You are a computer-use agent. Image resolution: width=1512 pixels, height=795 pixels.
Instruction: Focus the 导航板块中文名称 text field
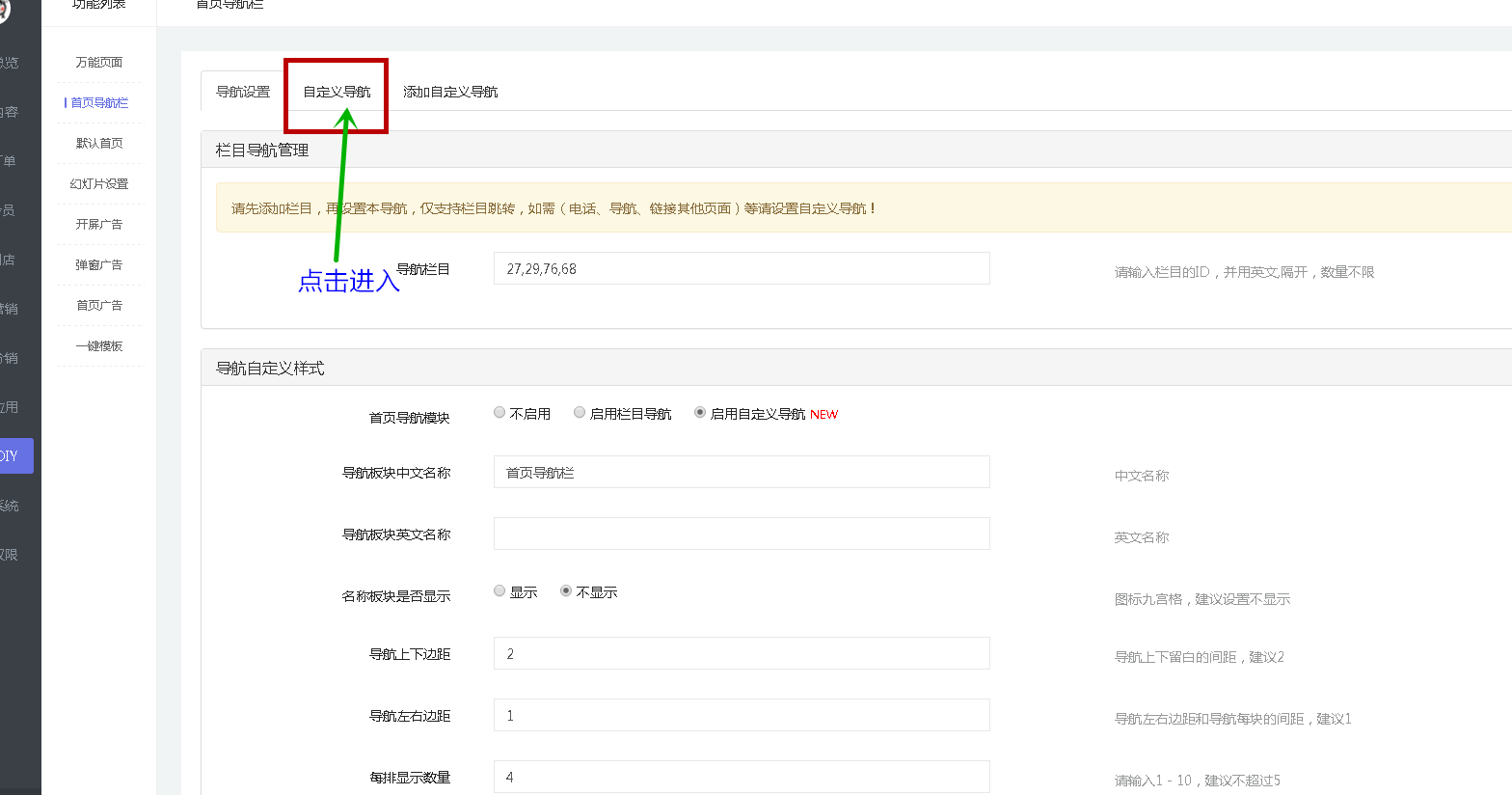click(x=741, y=473)
